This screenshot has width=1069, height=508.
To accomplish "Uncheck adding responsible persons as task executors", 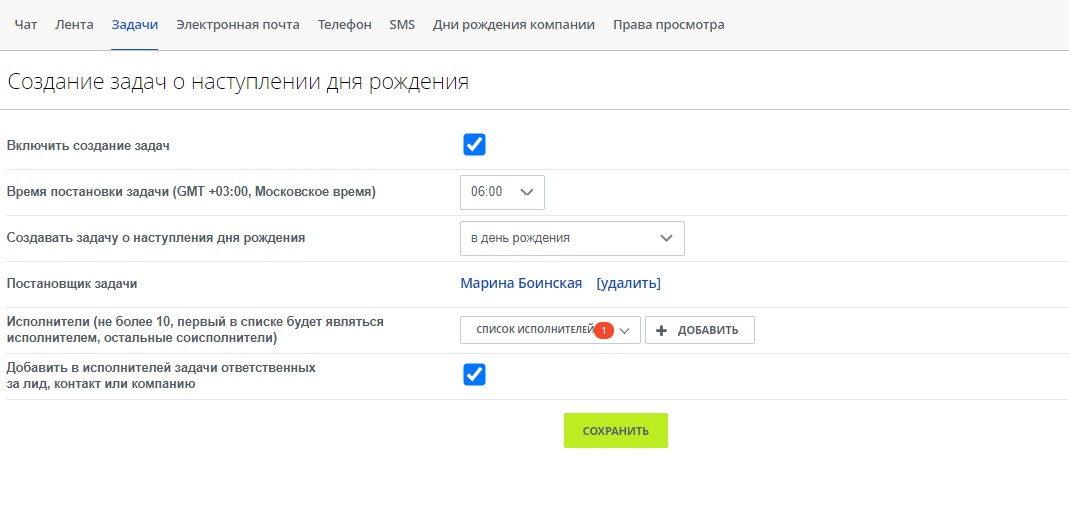I will pos(474,375).
